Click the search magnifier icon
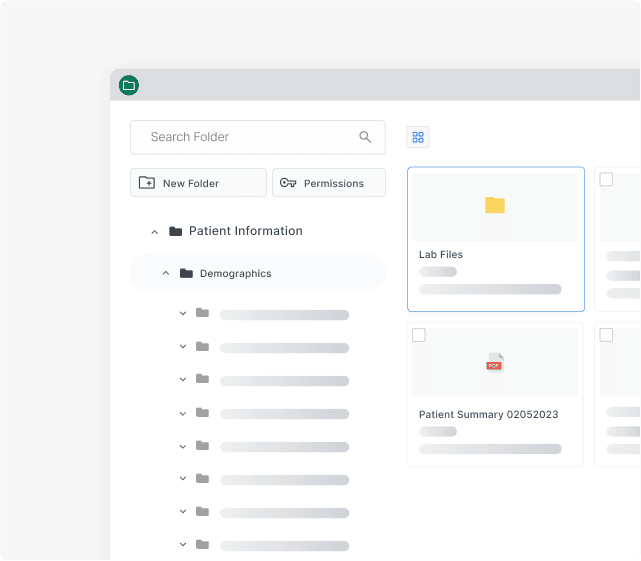Screen dimensions: 641x561 point(365,137)
